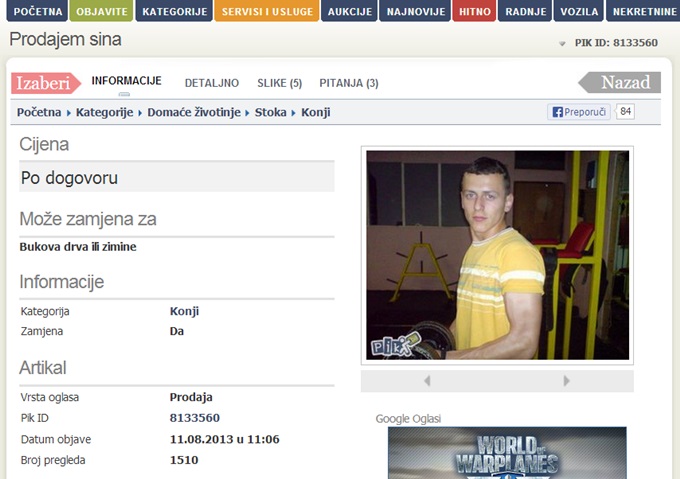The image size is (680, 479).
Task: Click the Pik ID value 8133560
Action: pos(195,418)
